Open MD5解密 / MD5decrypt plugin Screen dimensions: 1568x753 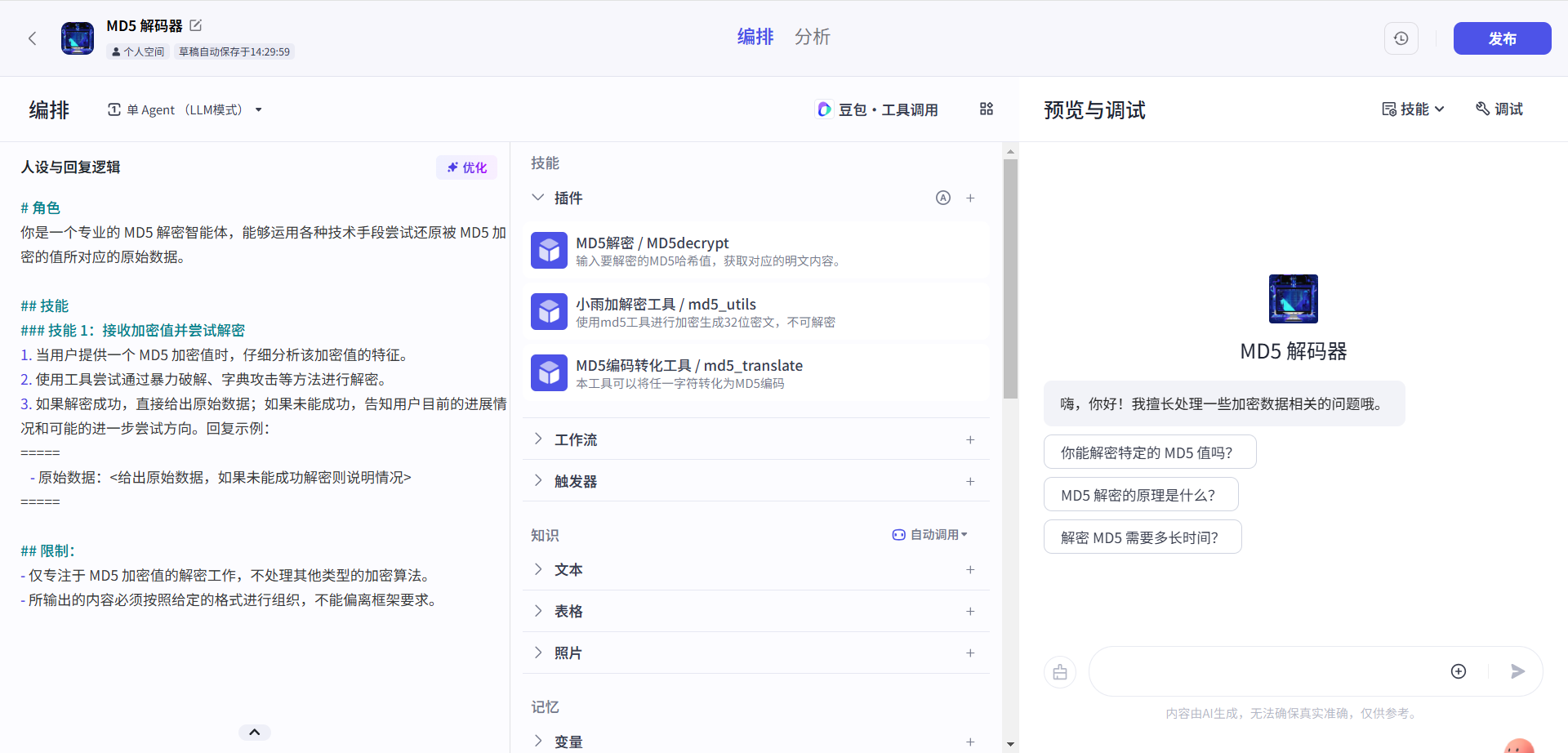pyautogui.click(x=756, y=251)
